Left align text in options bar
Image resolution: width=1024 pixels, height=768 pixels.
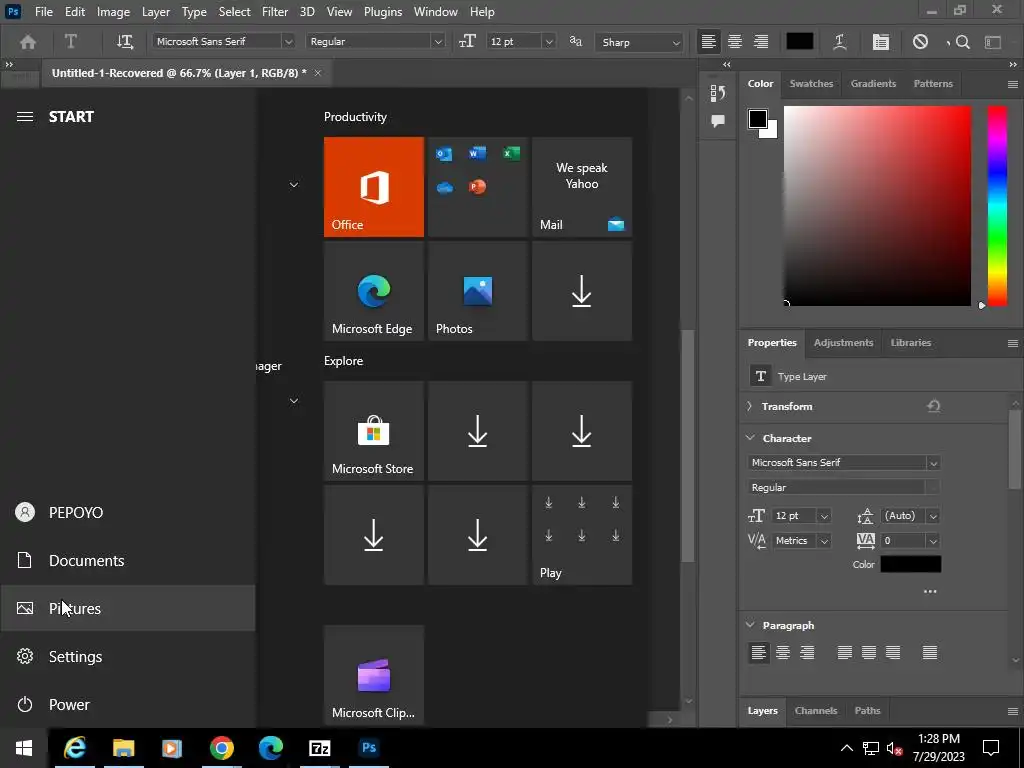(709, 42)
